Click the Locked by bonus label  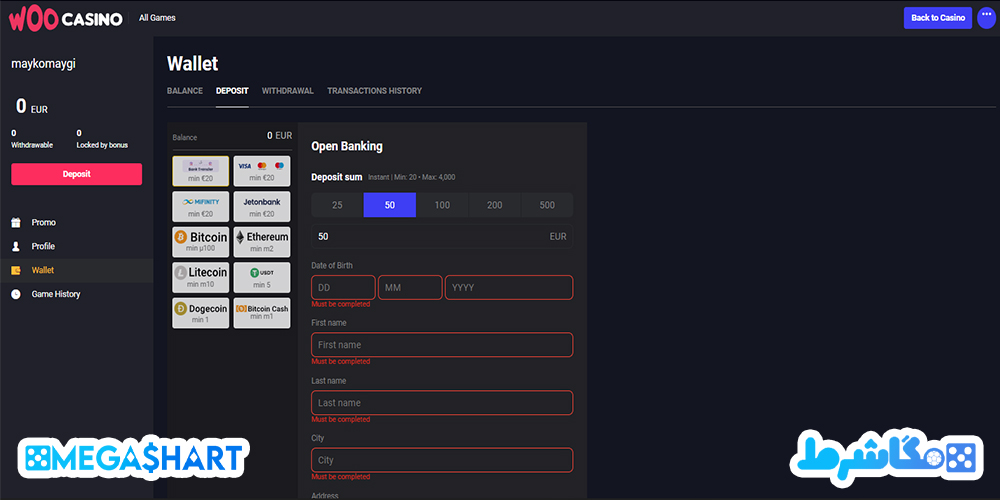point(102,145)
